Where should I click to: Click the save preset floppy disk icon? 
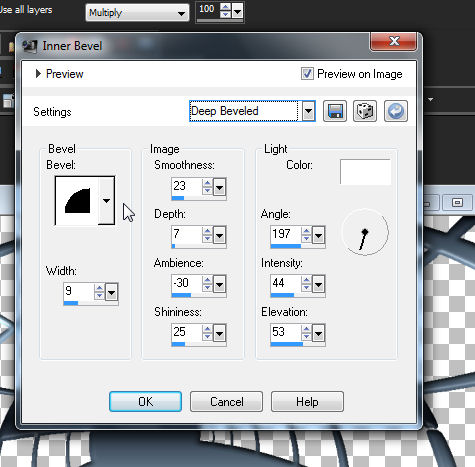click(x=335, y=111)
